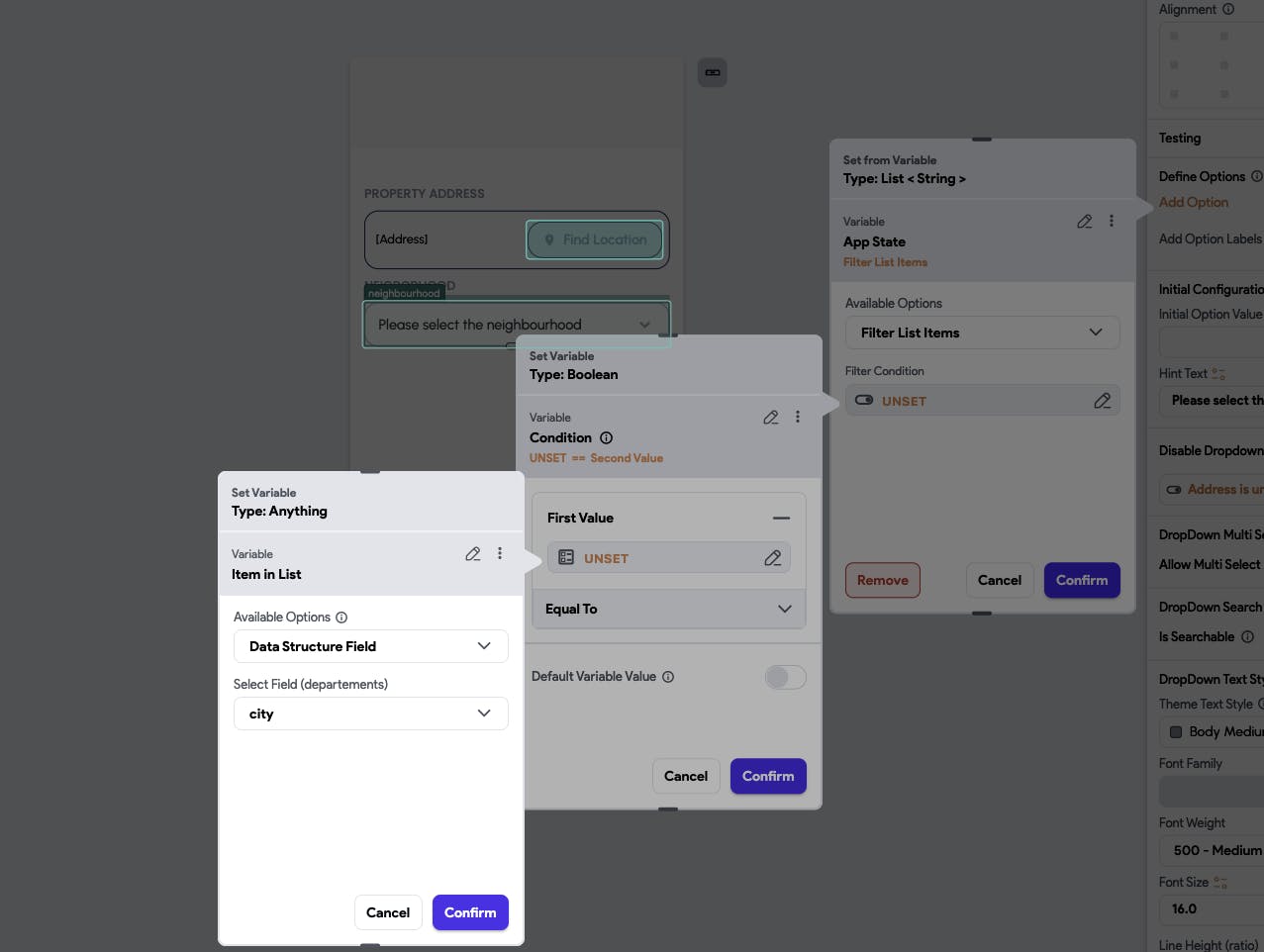The width and height of the screenshot is (1264, 952).
Task: Confirm the Item in List variable
Action: tap(470, 912)
